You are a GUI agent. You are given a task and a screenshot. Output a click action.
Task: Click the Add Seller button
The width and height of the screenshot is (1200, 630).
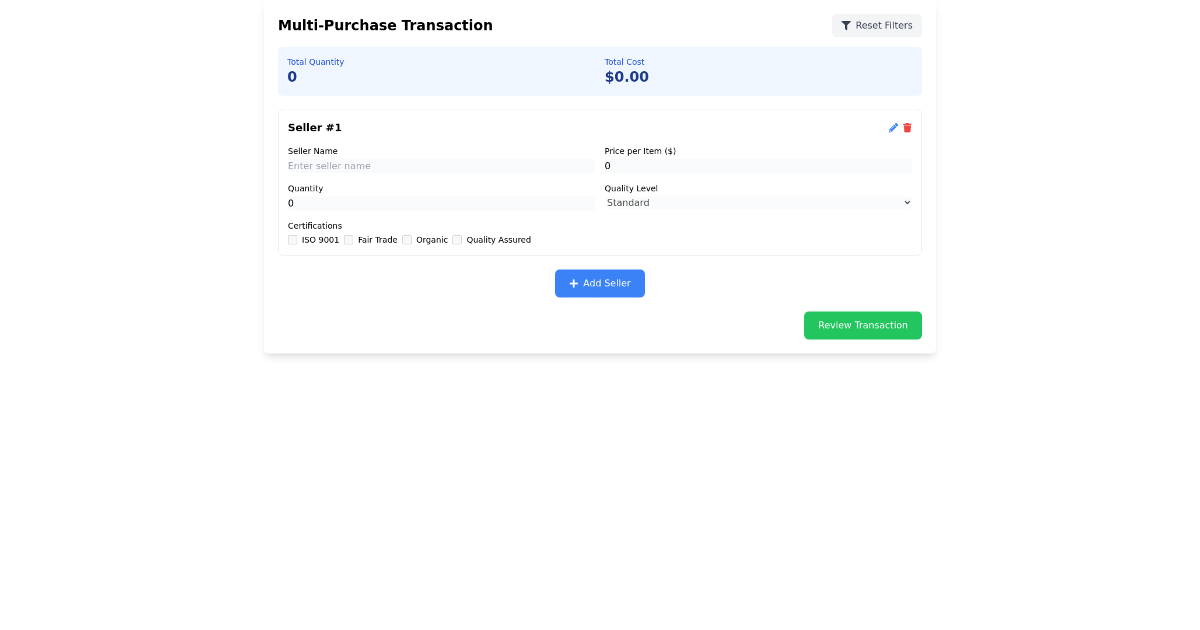(x=600, y=283)
